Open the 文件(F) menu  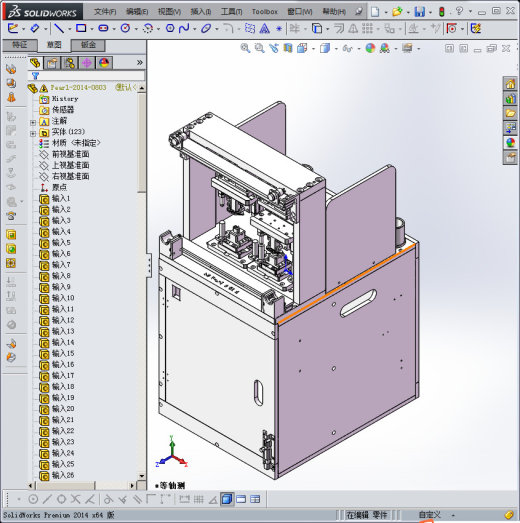(105, 12)
